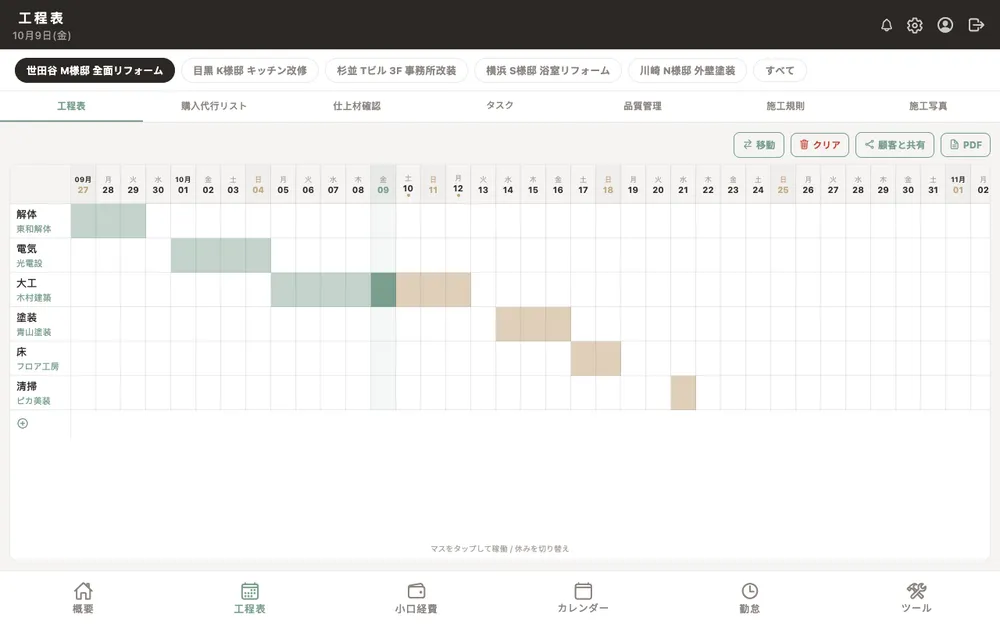Screen dimensions: 1000x625
Task: Click the 大工 row label
Action: click(40, 290)
